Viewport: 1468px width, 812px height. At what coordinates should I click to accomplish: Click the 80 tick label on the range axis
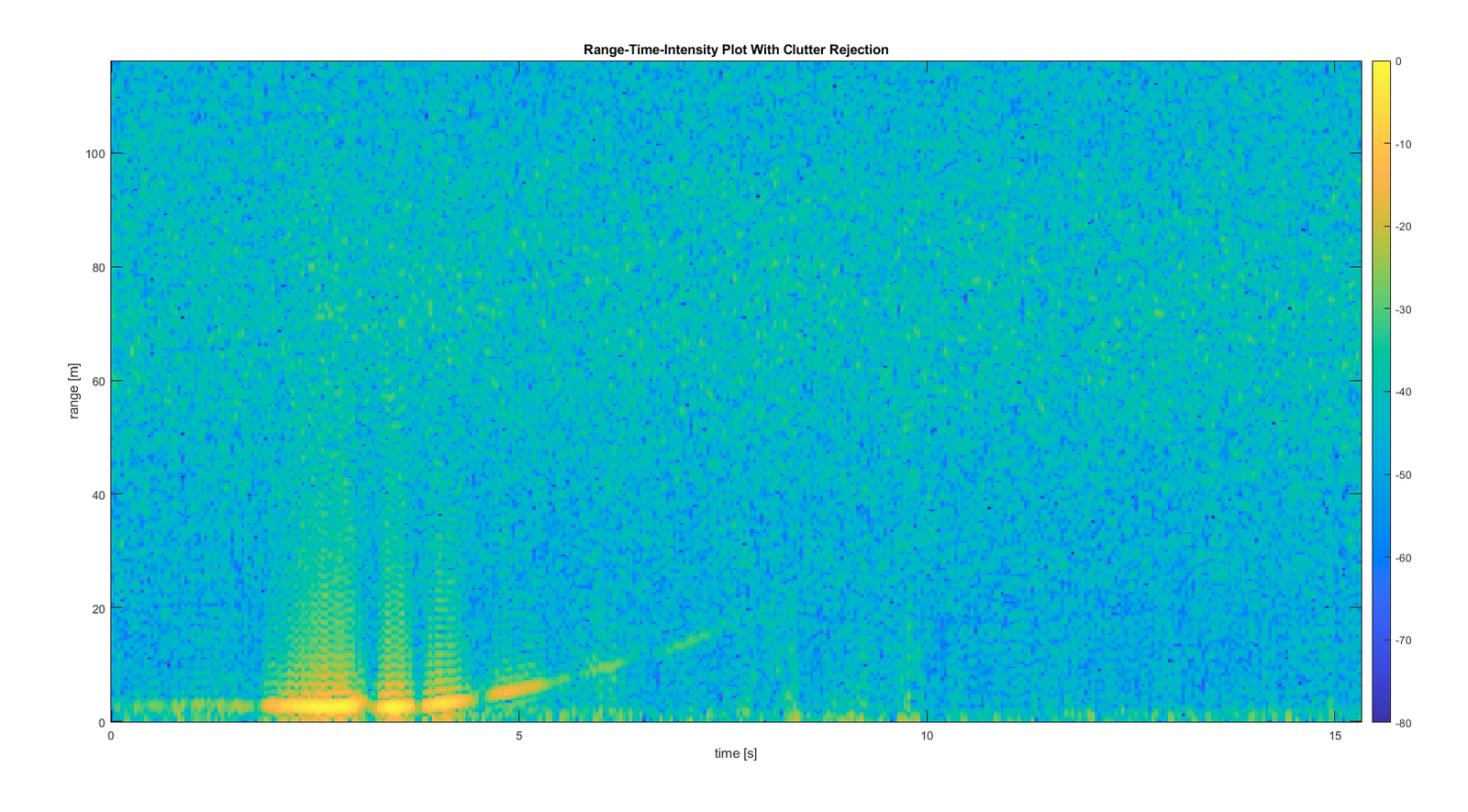pos(97,268)
